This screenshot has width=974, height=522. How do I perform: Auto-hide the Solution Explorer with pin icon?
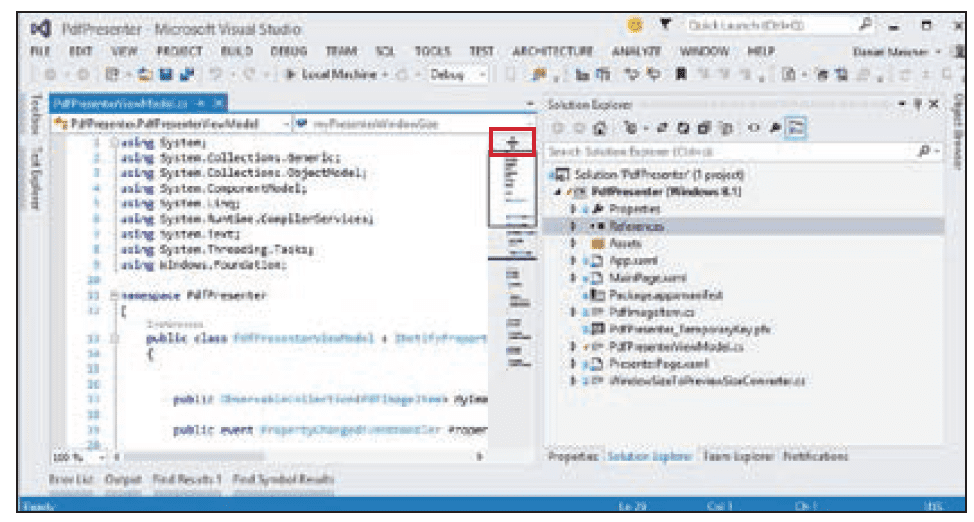[917, 104]
